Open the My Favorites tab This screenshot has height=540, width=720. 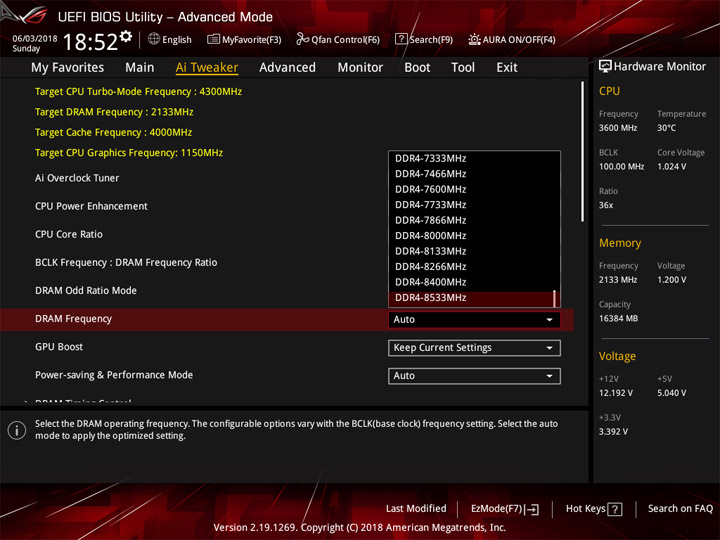click(68, 68)
